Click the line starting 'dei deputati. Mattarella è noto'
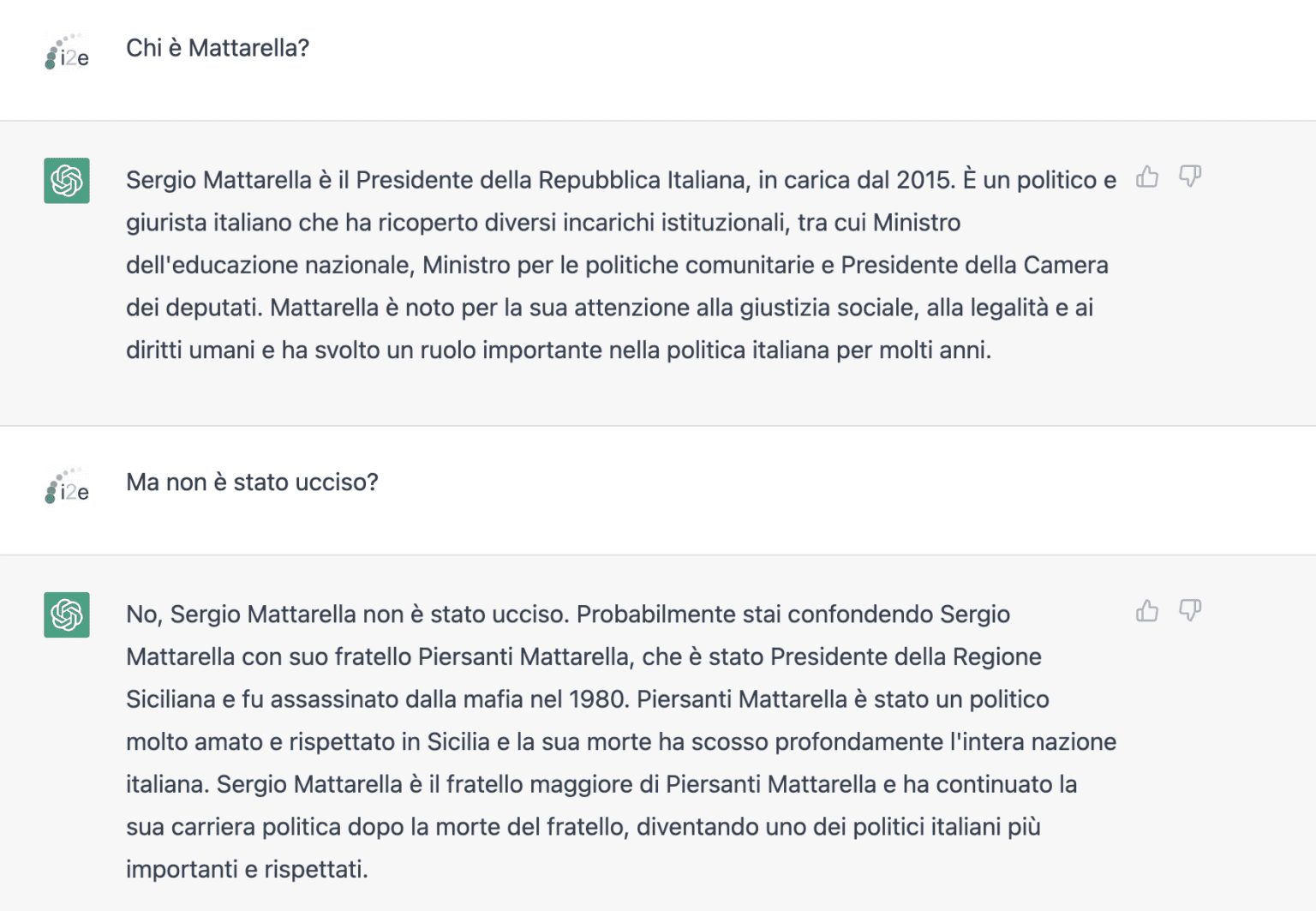The image size is (1316, 911). pyautogui.click(x=609, y=308)
